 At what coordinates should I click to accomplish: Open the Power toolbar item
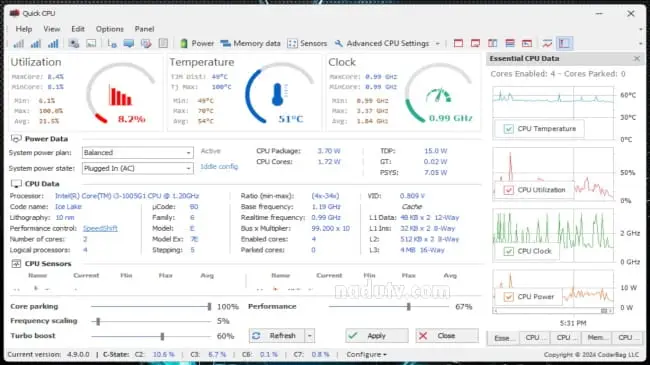tap(196, 43)
